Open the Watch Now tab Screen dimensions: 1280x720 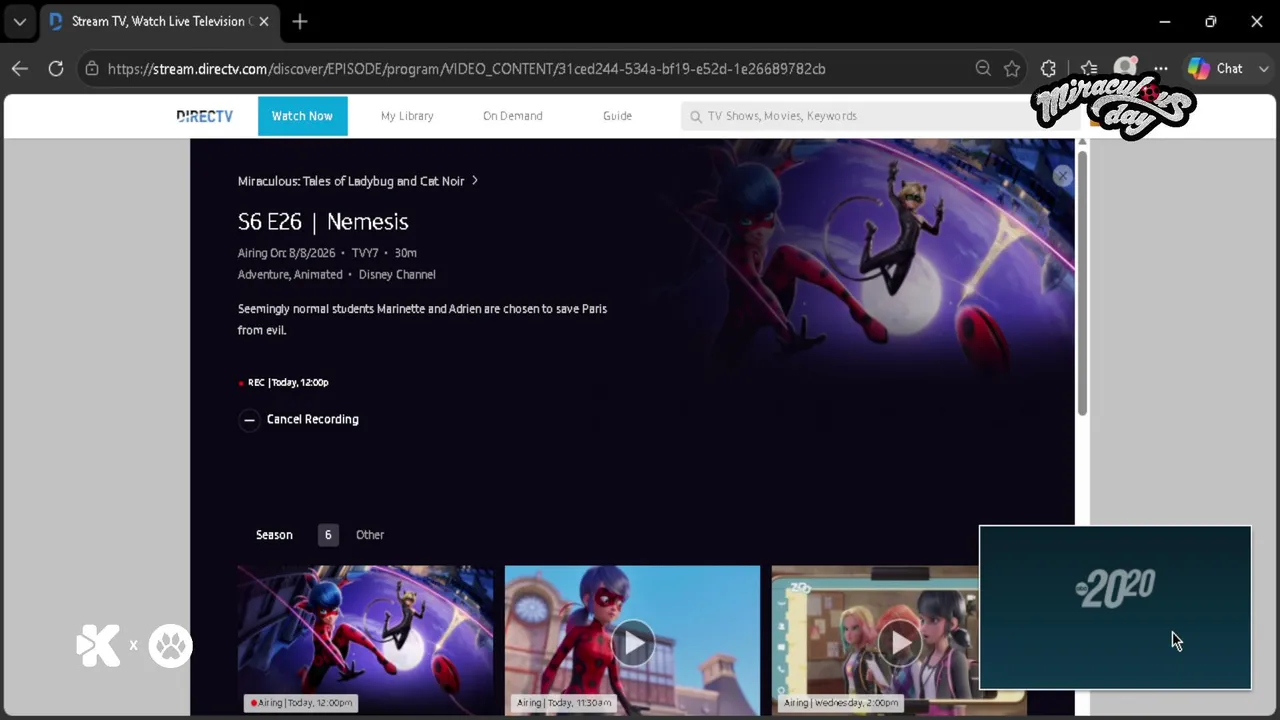pyautogui.click(x=302, y=116)
